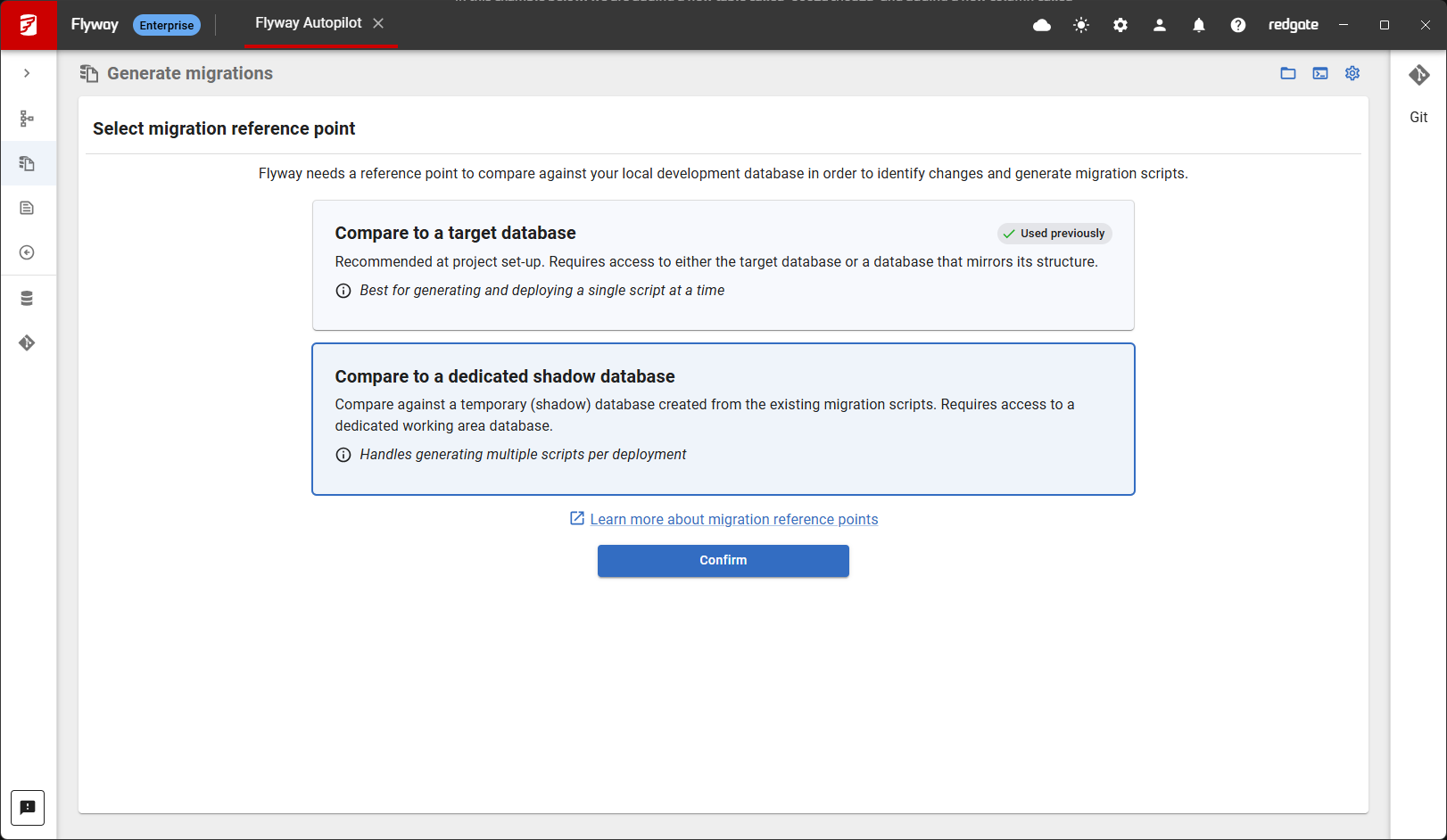The image size is (1447, 840).
Task: Open project folder icon in header
Action: click(x=1288, y=73)
